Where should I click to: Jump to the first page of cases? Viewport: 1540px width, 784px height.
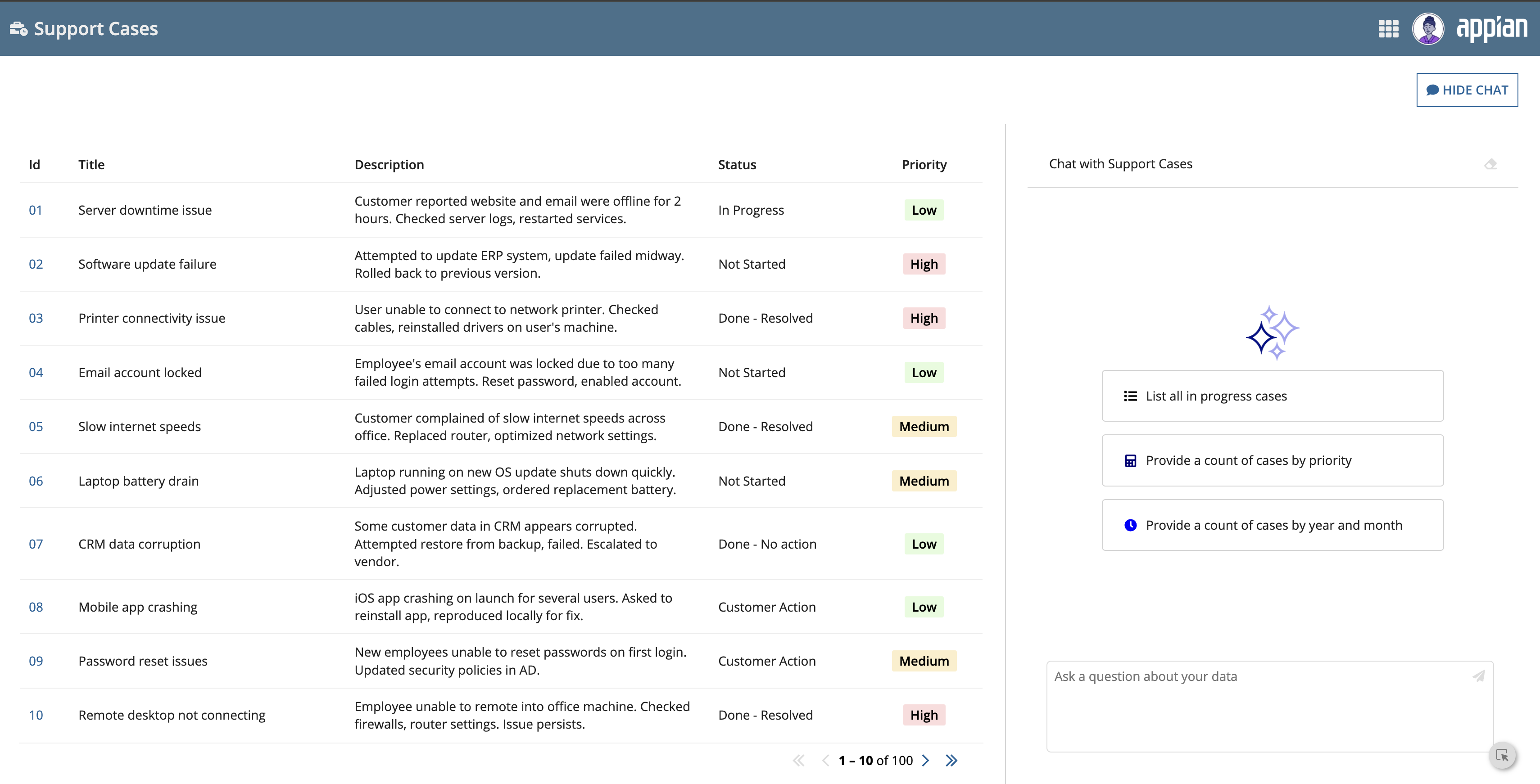click(799, 760)
